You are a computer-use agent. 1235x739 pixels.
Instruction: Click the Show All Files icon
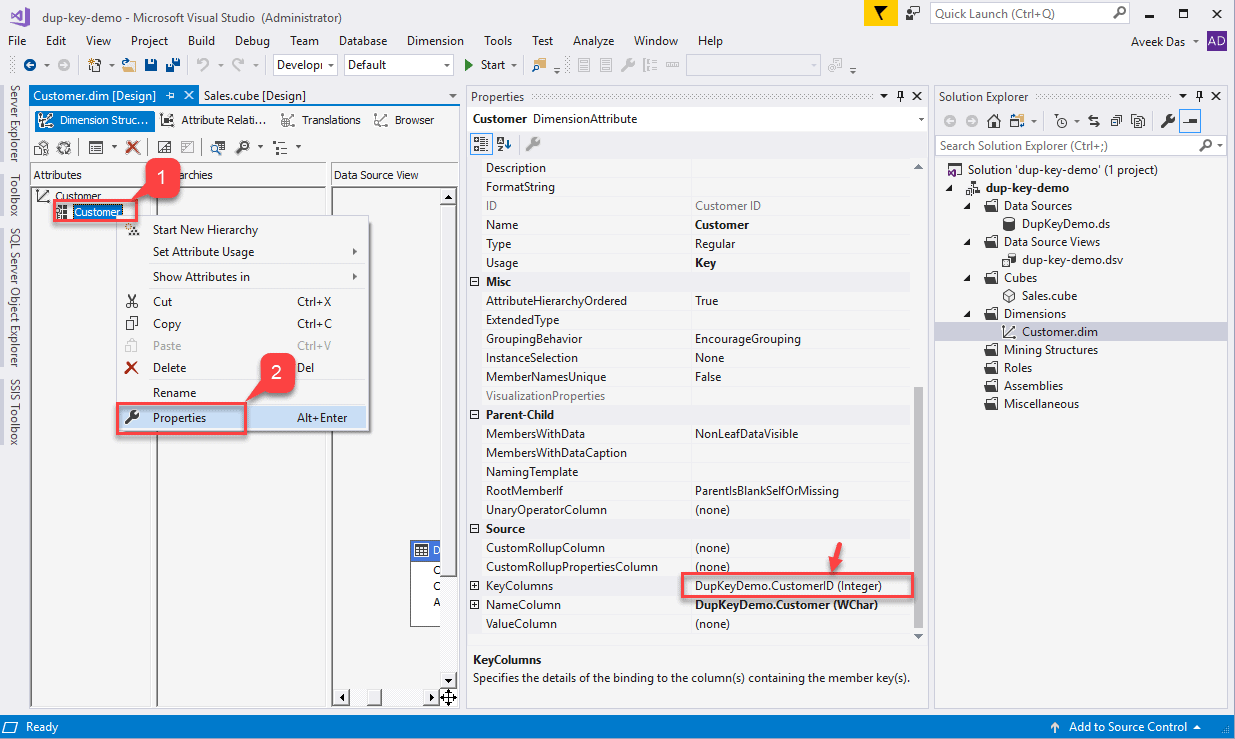[x=1138, y=121]
